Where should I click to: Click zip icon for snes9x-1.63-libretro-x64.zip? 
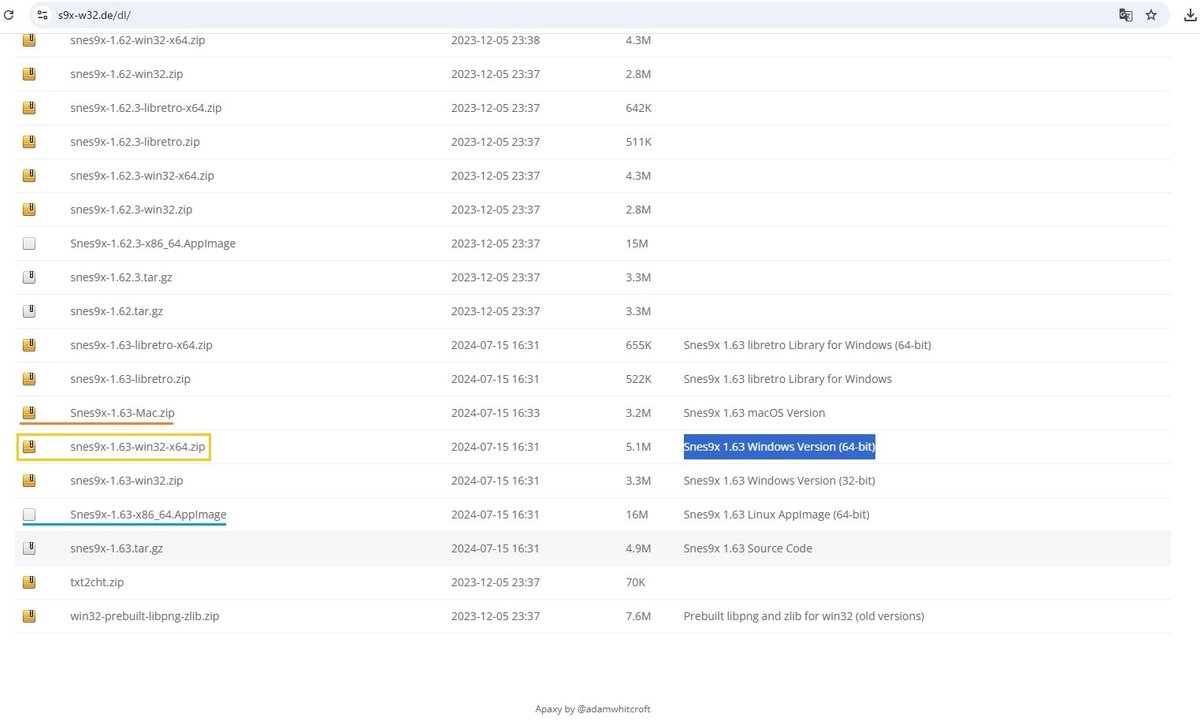(x=29, y=345)
